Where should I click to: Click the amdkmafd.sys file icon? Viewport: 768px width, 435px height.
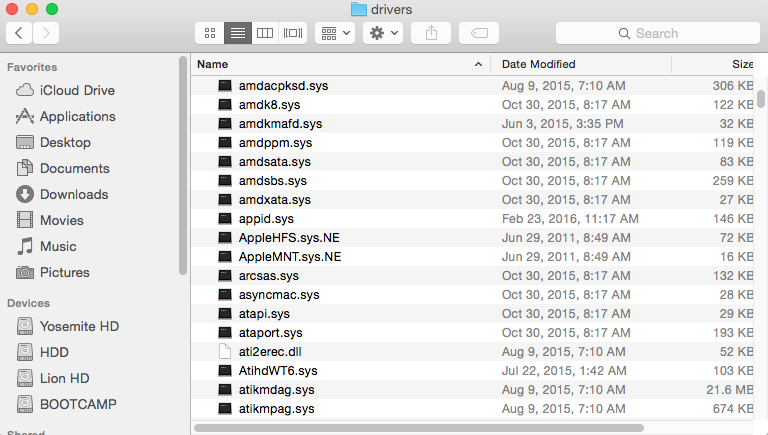point(225,124)
